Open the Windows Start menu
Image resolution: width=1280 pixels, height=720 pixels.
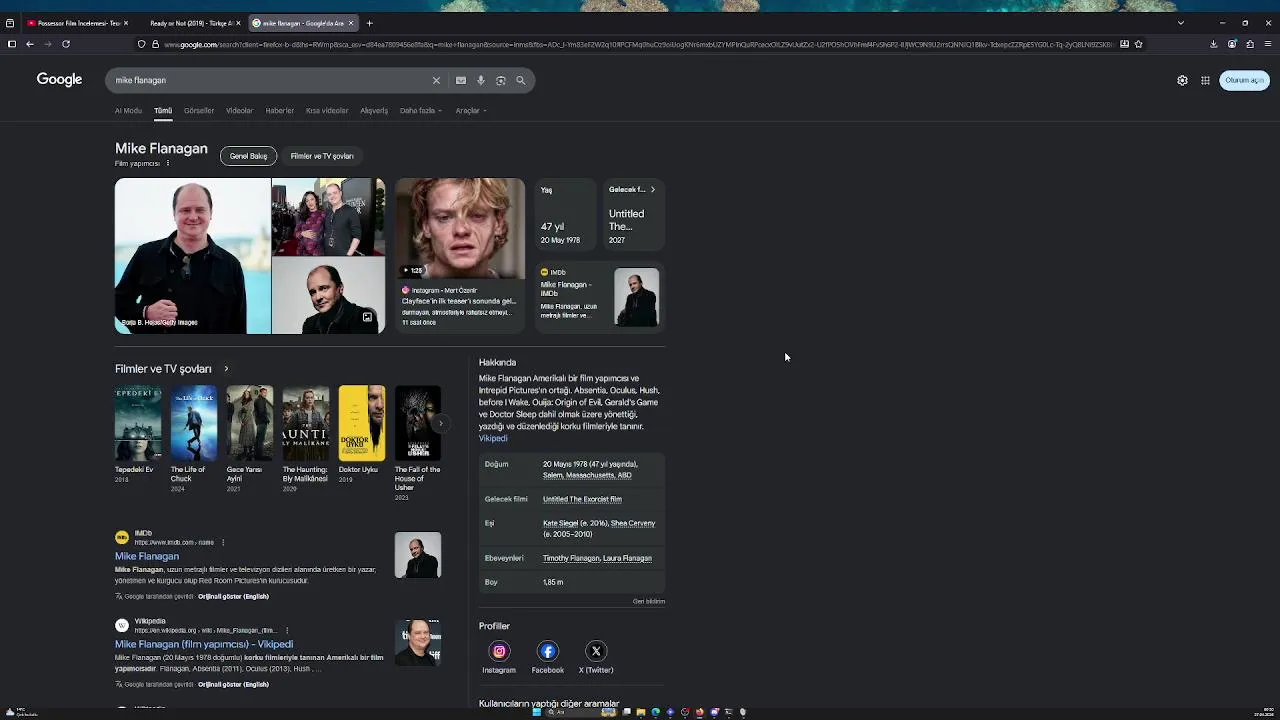[x=537, y=712]
